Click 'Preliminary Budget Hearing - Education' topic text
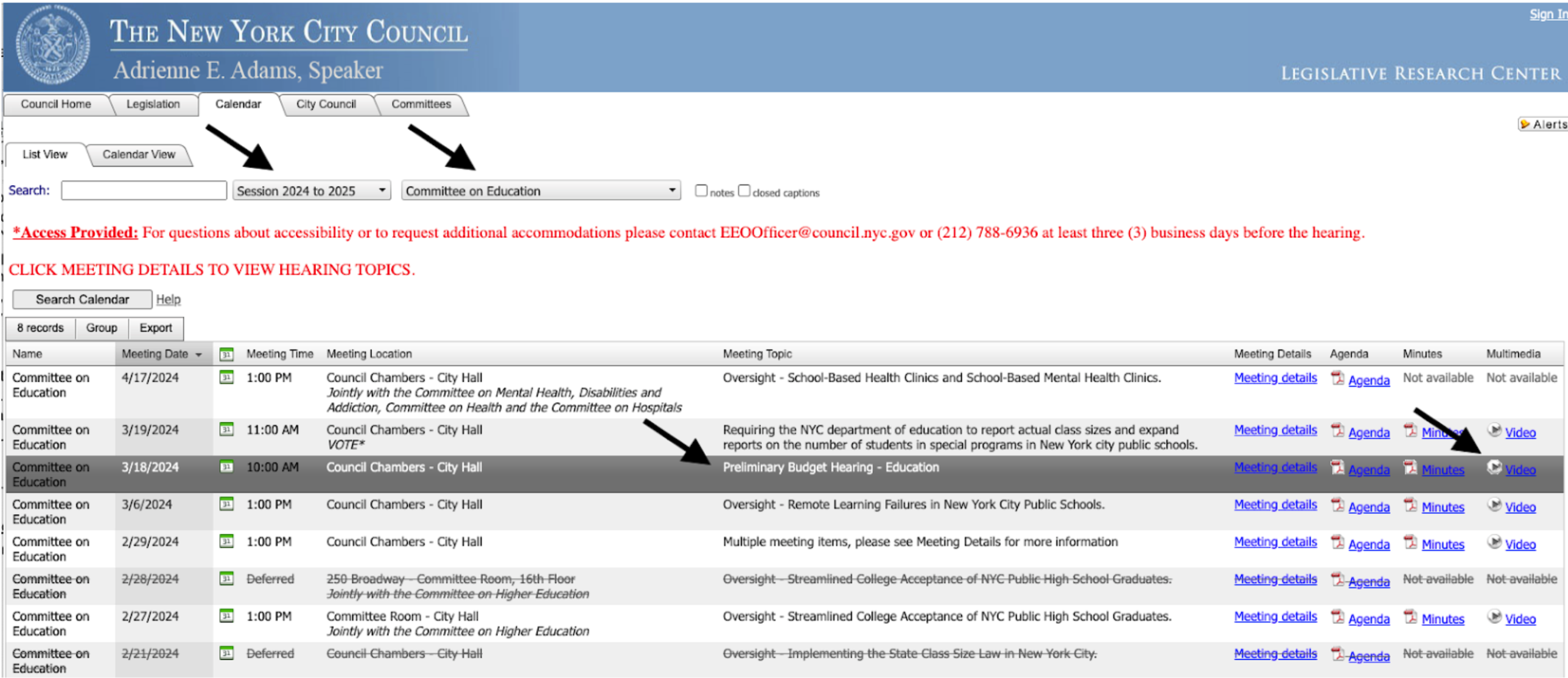 click(831, 467)
